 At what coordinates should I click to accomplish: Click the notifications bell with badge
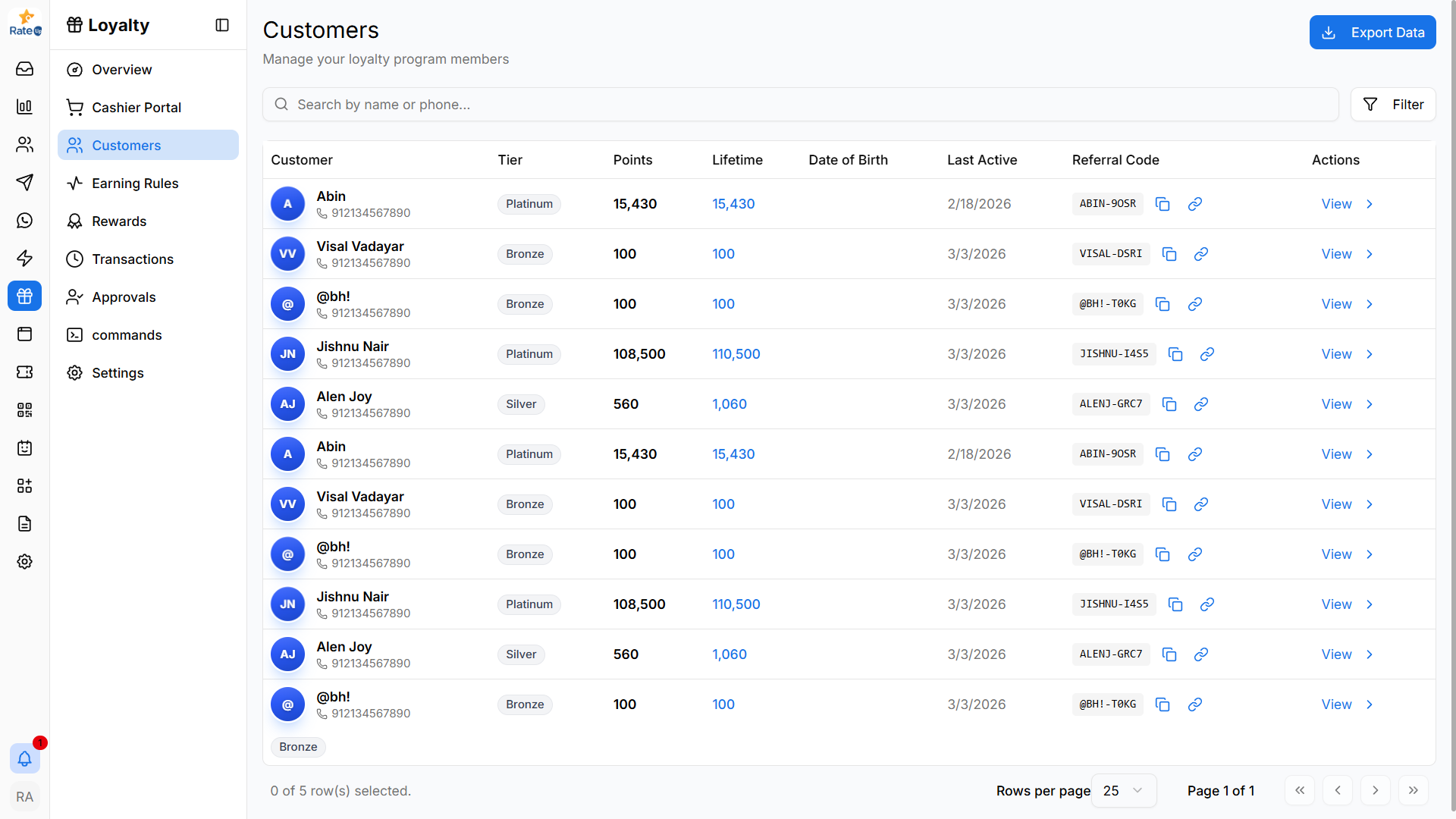pos(24,758)
